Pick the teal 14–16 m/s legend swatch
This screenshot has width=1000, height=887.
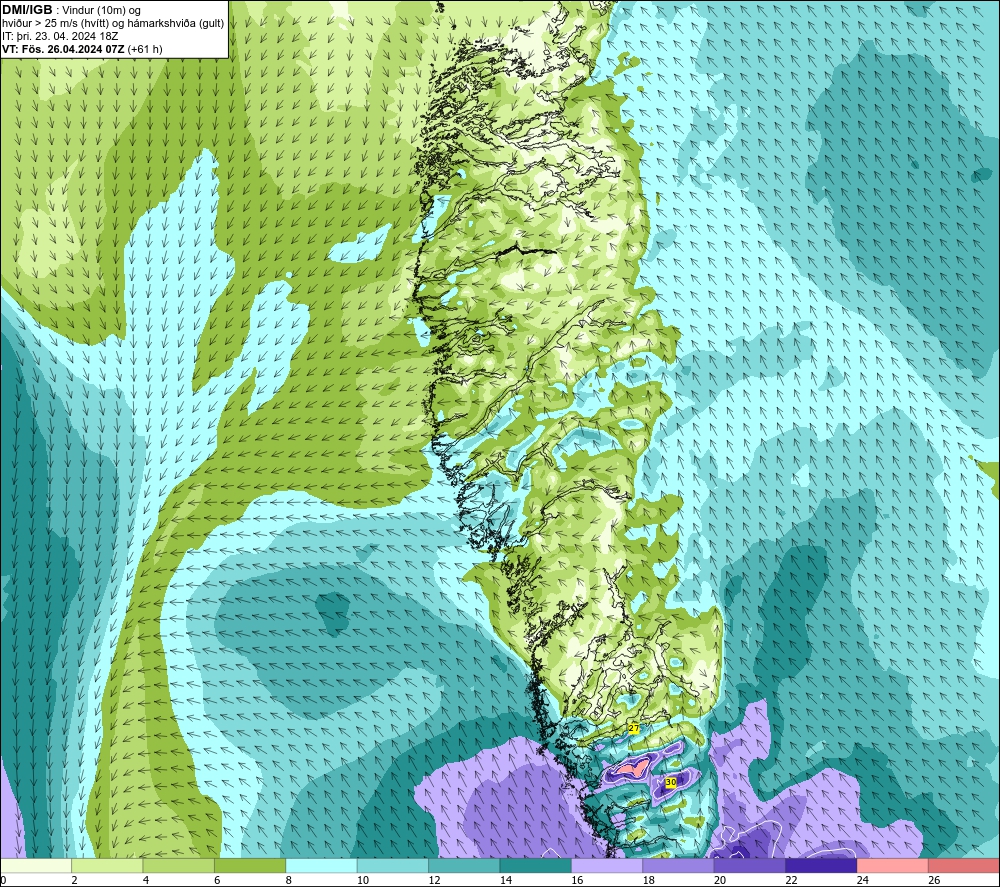tap(536, 866)
